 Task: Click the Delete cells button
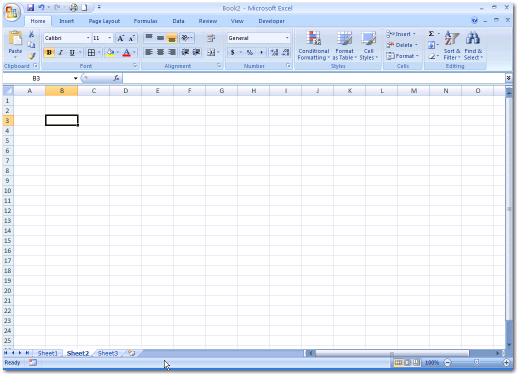(x=402, y=45)
